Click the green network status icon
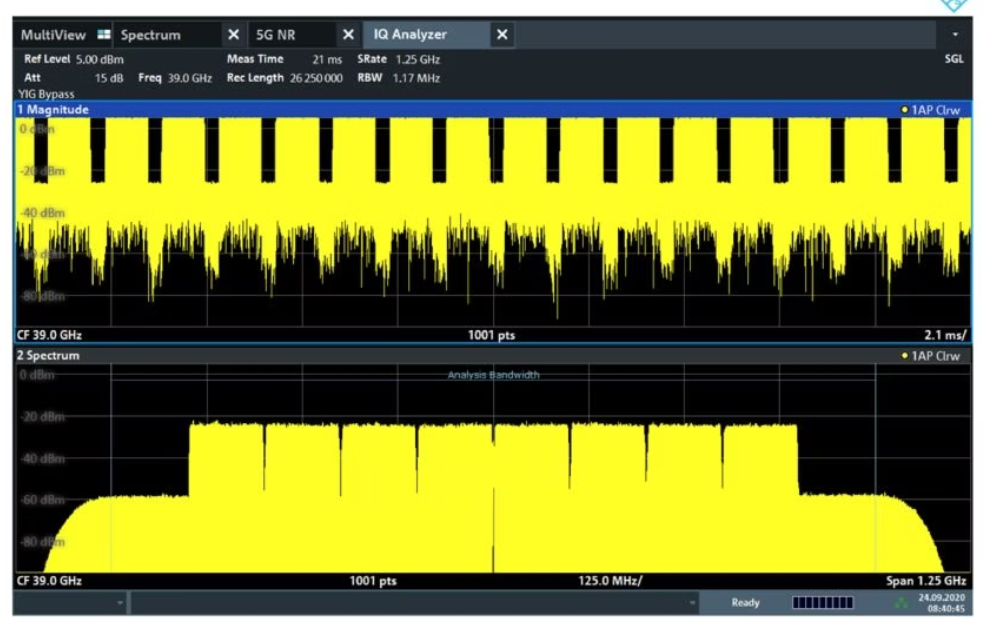The height and width of the screenshot is (622, 988). coord(902,603)
